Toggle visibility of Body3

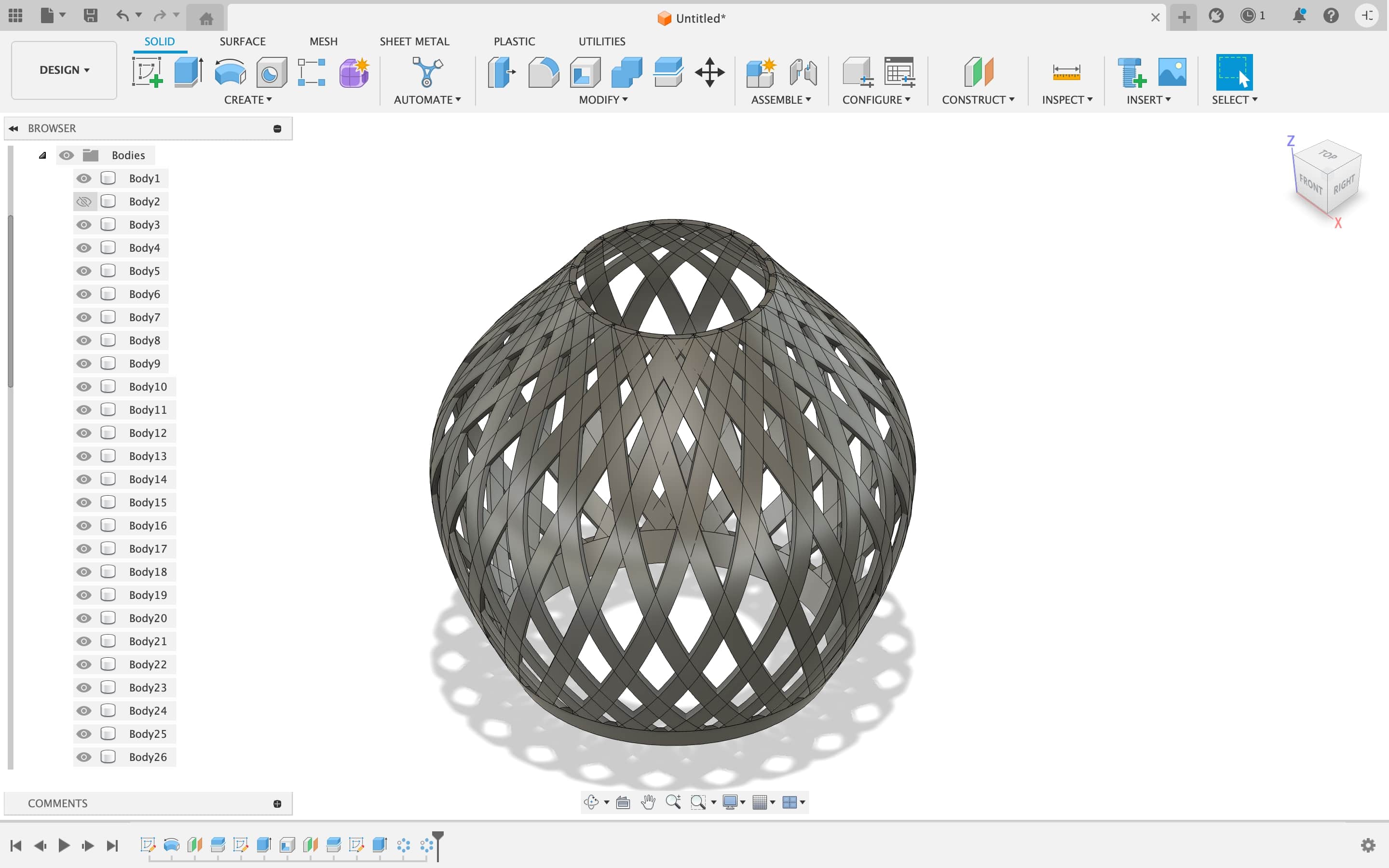pos(84,224)
